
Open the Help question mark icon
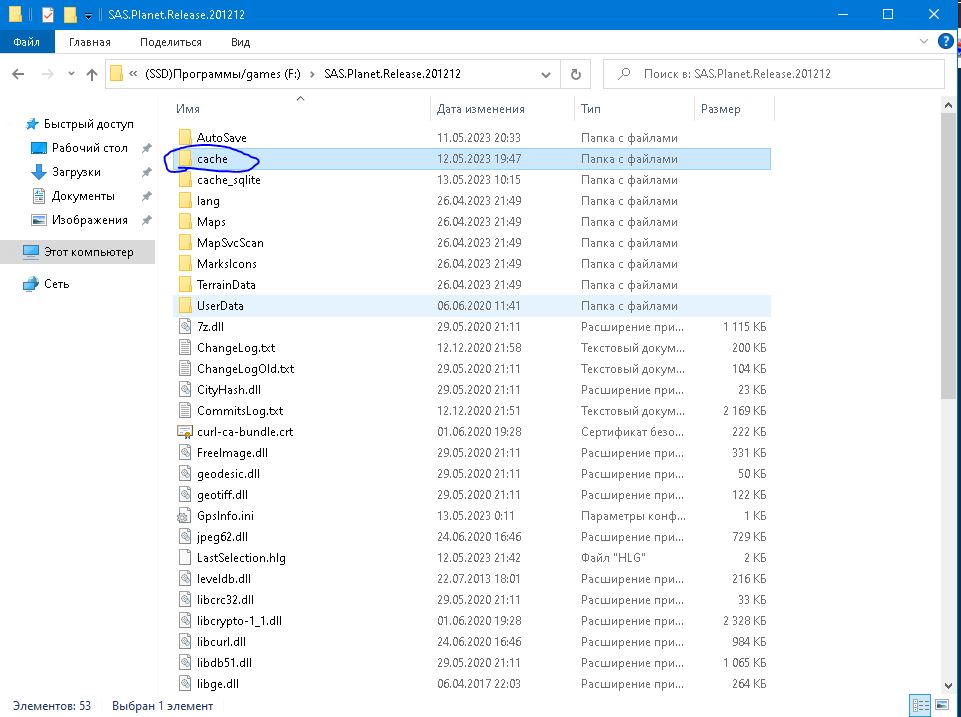pos(943,42)
